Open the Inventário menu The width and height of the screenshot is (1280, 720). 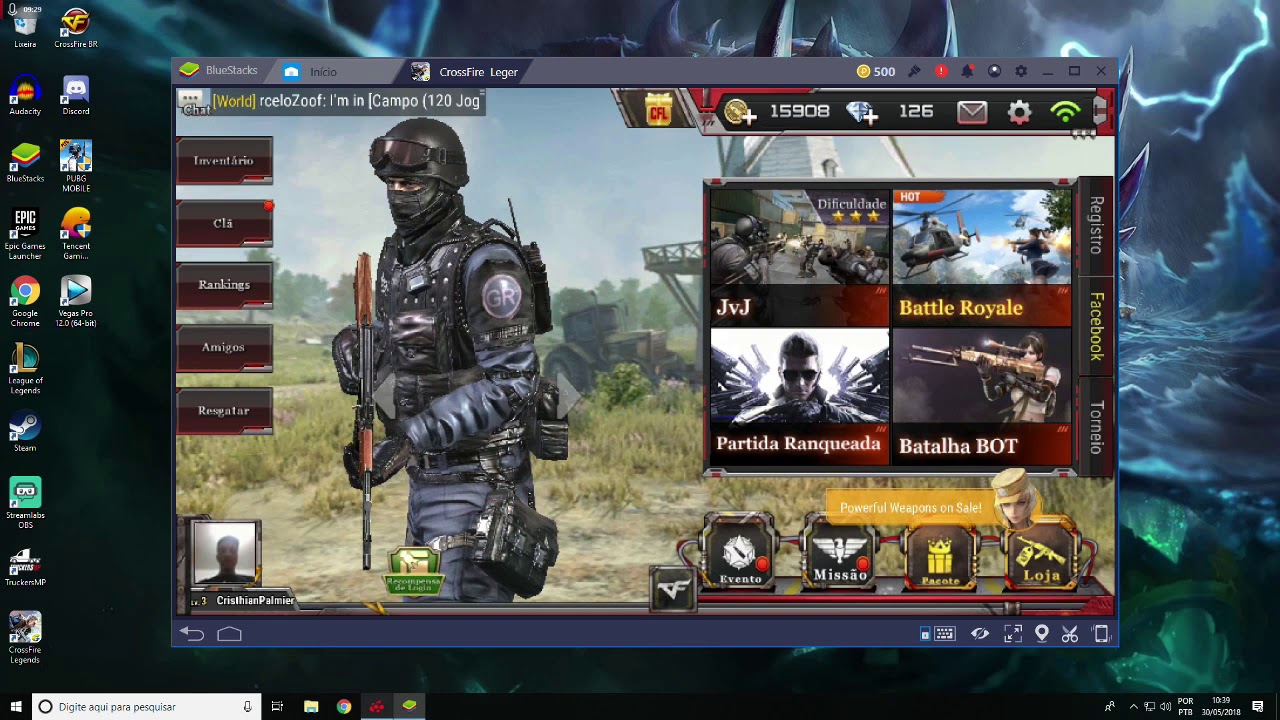click(x=224, y=161)
